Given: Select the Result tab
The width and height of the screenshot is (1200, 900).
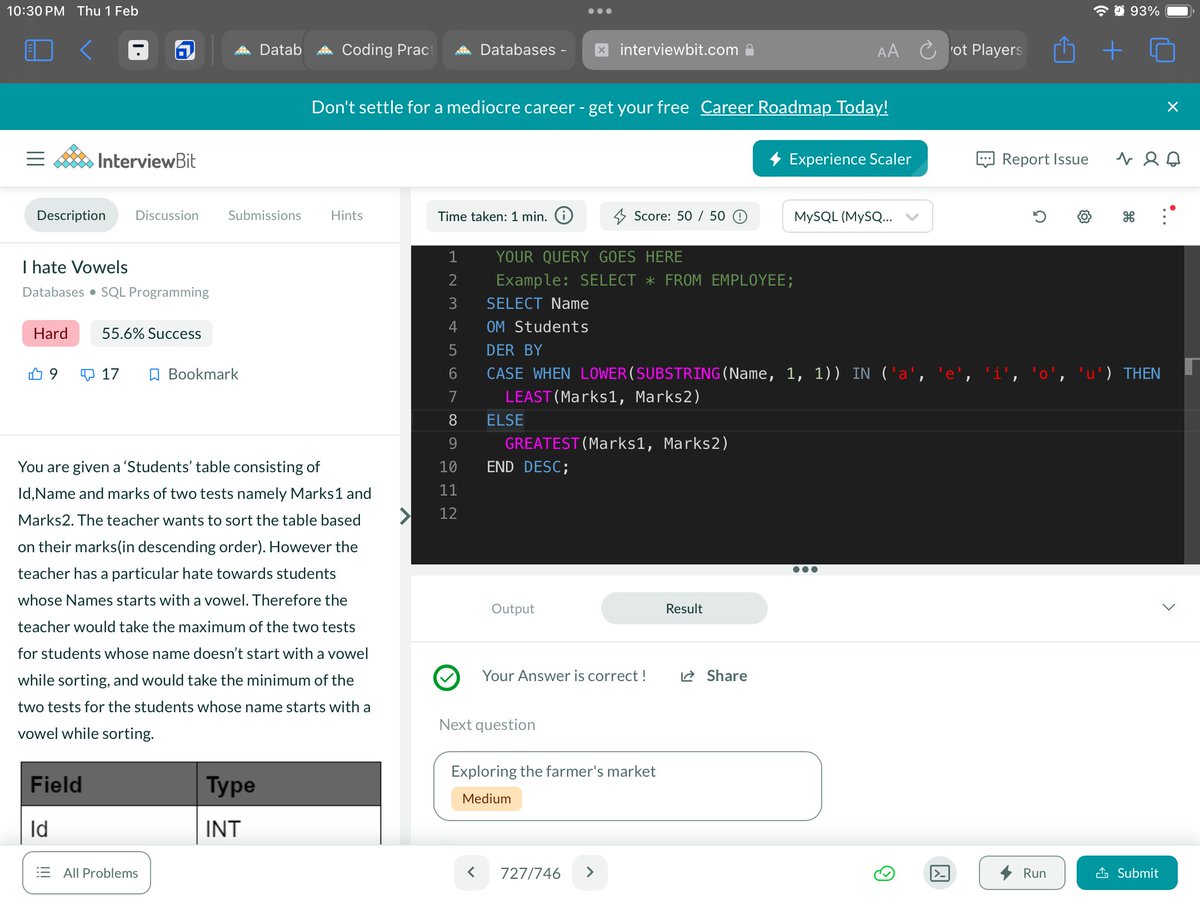Looking at the screenshot, I should (684, 608).
